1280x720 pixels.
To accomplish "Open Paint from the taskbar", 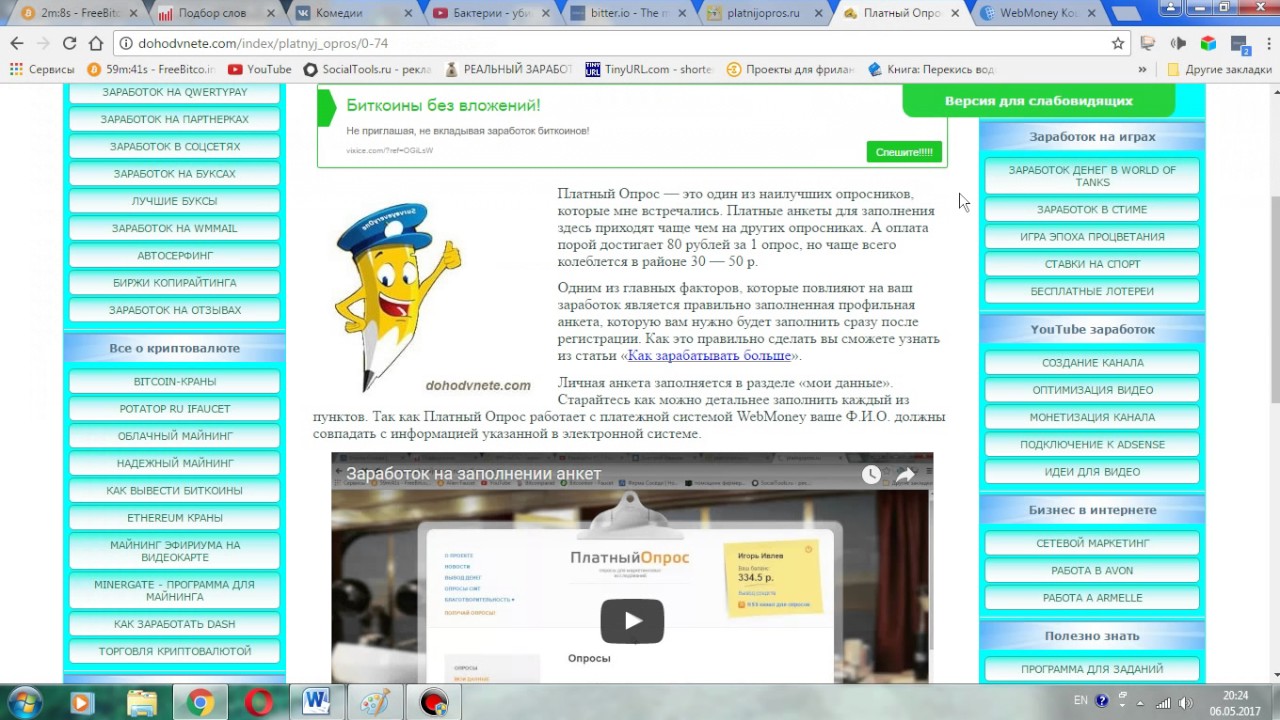I will tap(375, 702).
